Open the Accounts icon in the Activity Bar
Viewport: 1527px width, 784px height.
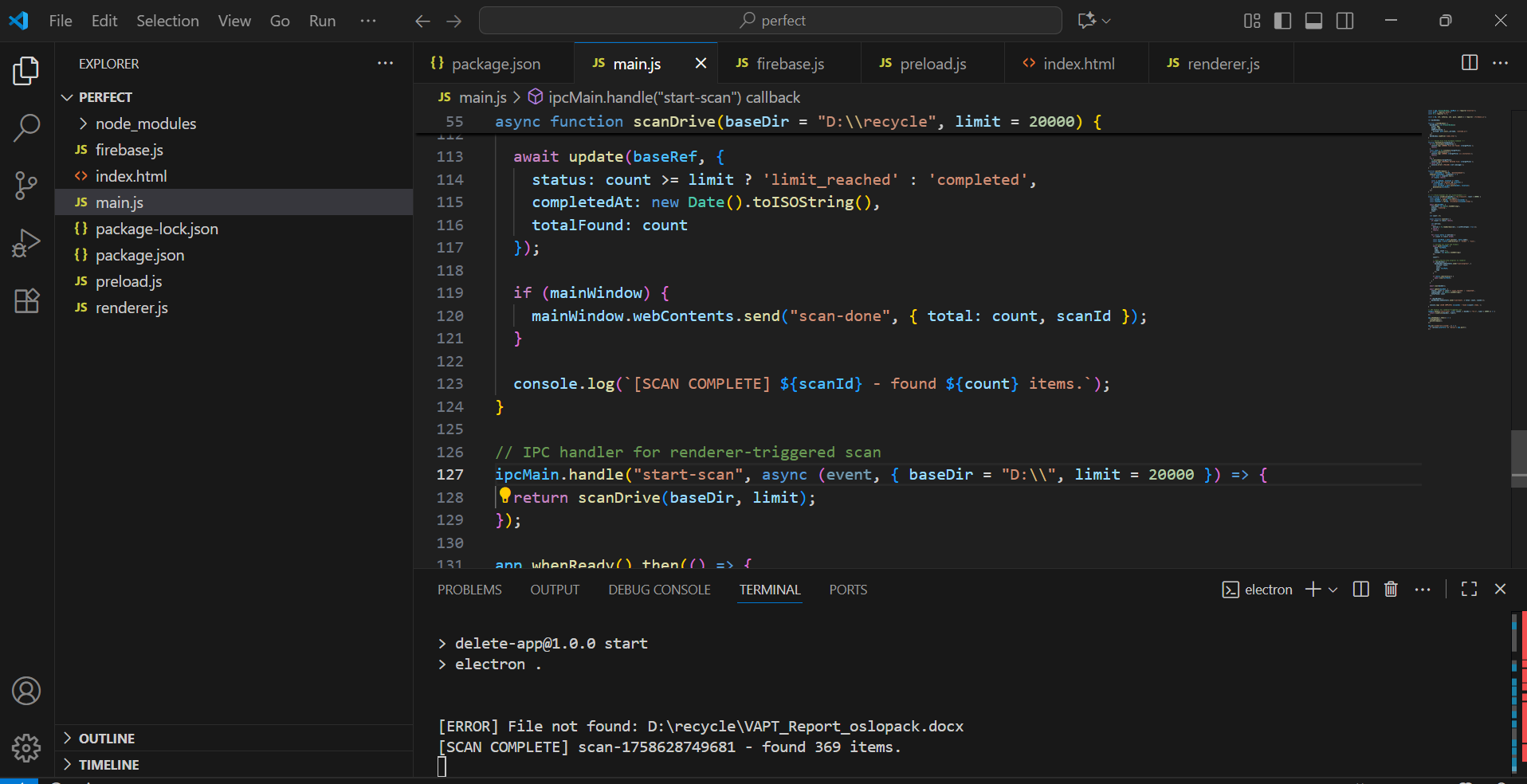26,691
